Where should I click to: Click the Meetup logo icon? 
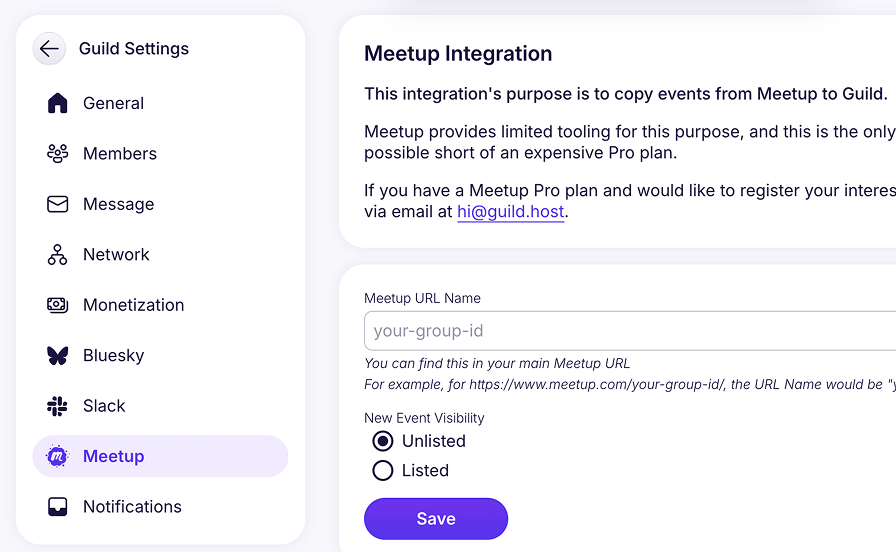[58, 456]
